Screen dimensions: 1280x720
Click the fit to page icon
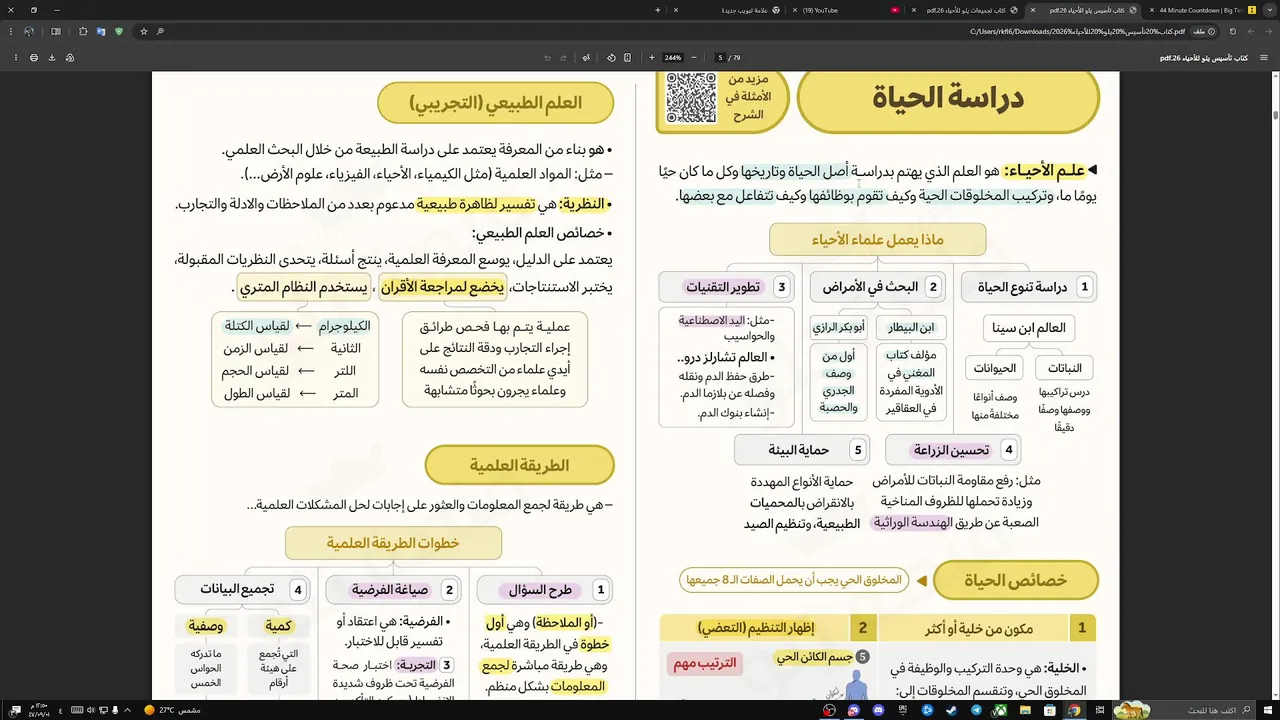coord(627,58)
